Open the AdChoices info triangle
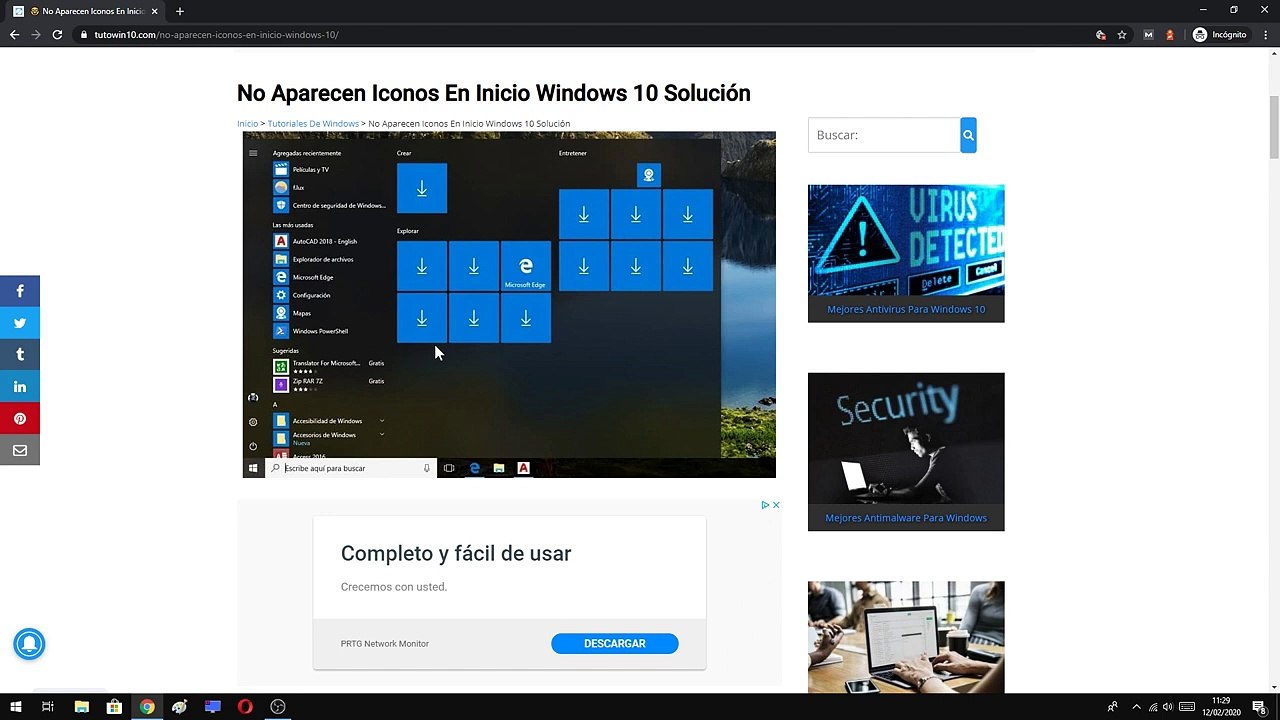Screen dimensions: 1280x720 pos(765,505)
